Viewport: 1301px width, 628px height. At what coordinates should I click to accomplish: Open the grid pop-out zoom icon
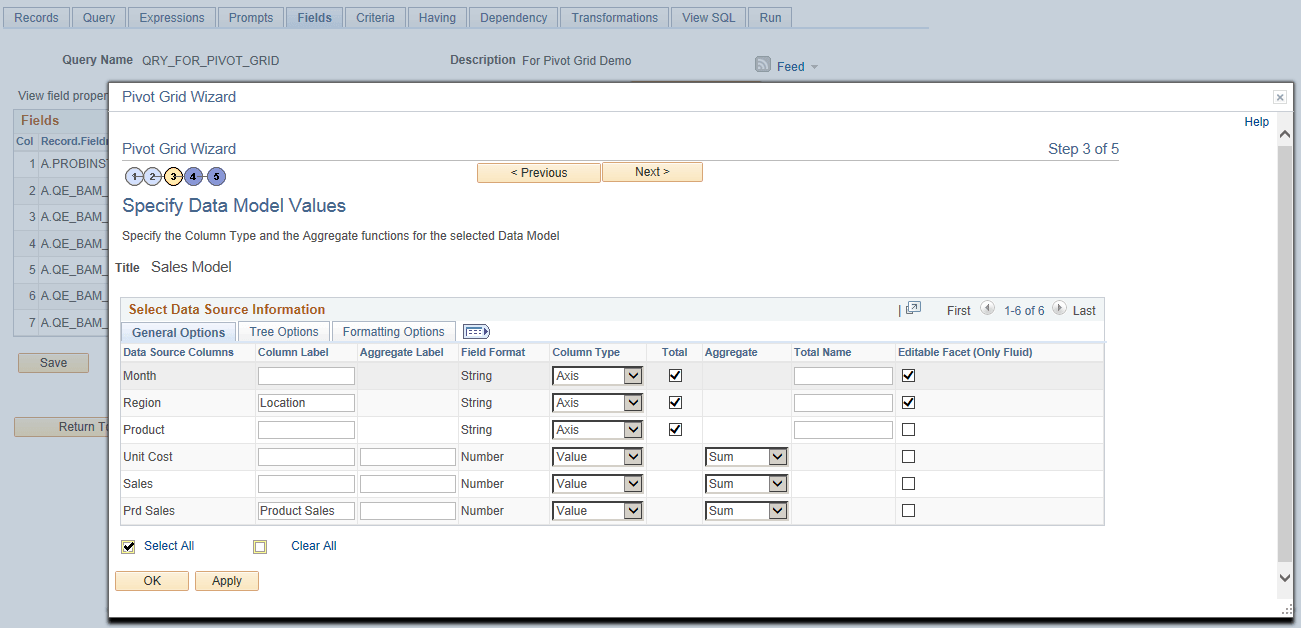pyautogui.click(x=912, y=309)
